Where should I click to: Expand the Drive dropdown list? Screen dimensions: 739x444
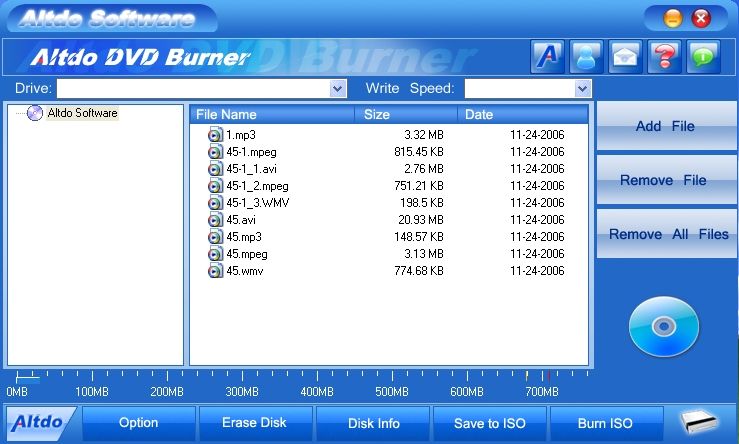(x=338, y=89)
